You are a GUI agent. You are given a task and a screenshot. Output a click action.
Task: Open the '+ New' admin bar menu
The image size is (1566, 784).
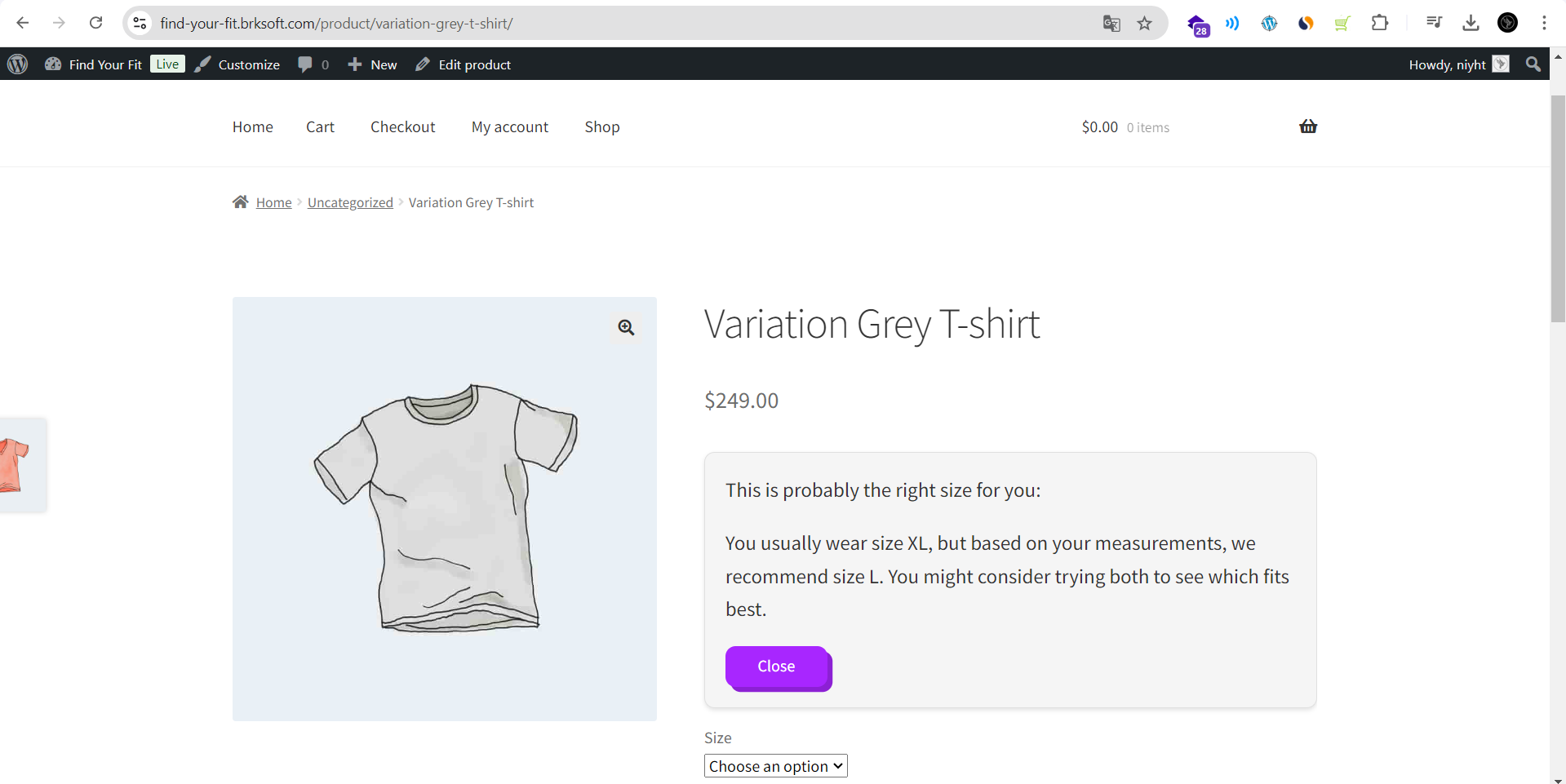point(372,64)
